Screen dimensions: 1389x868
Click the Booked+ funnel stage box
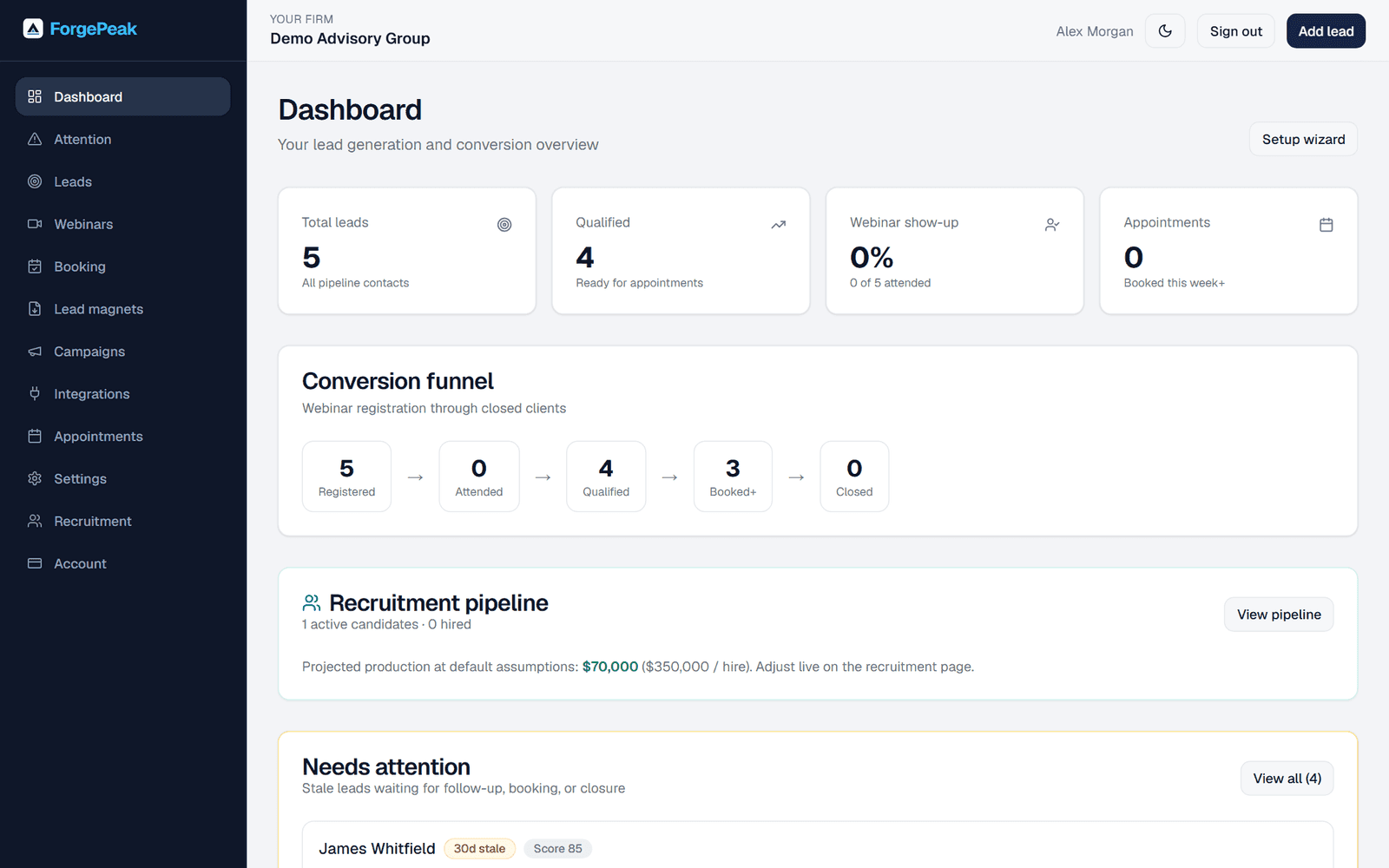[733, 477]
